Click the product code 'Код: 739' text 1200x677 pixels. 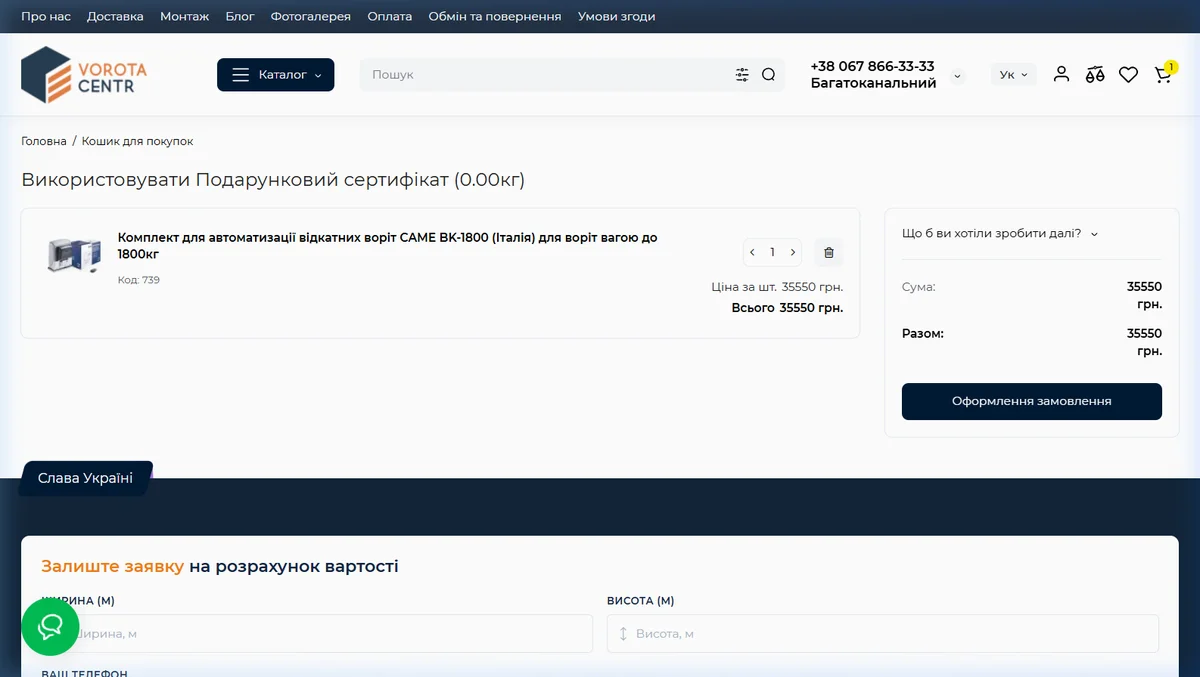point(139,280)
